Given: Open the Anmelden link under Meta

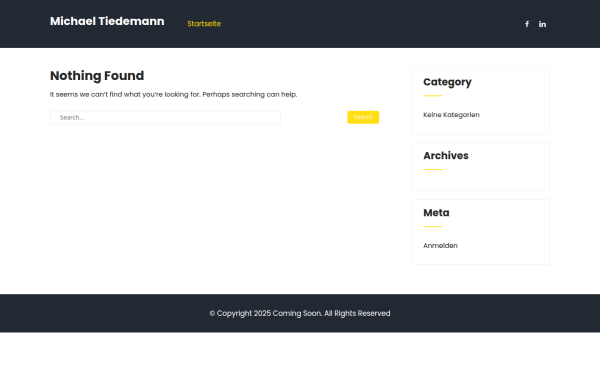Looking at the screenshot, I should pos(440,246).
